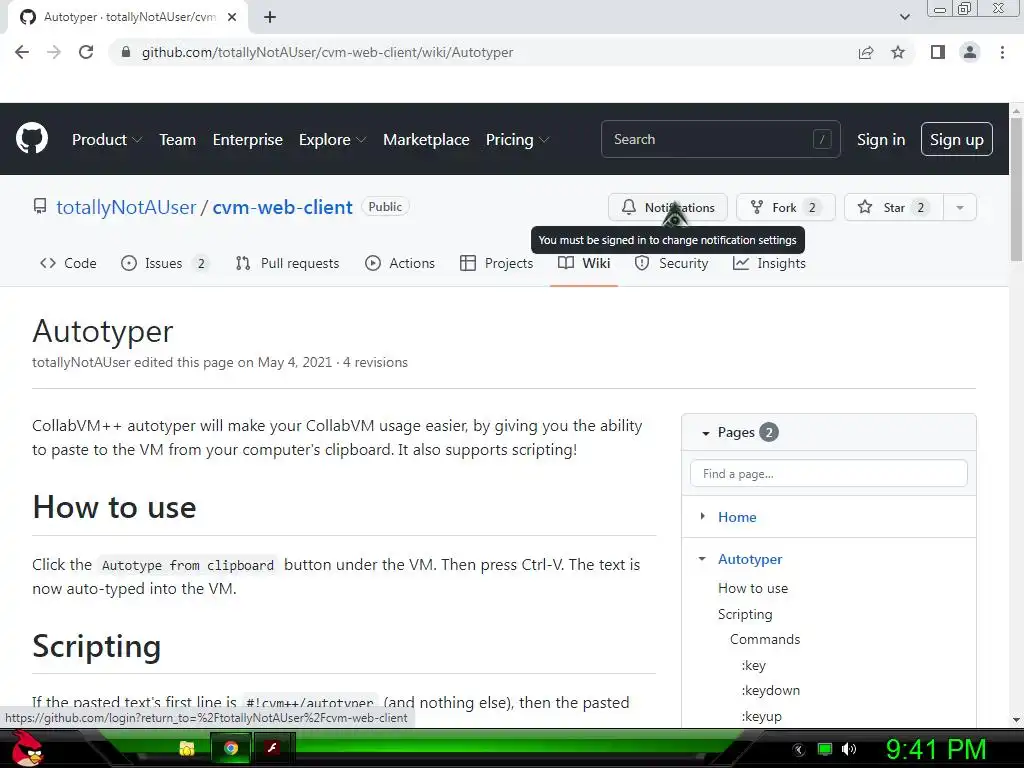Switch to the Security tab
This screenshot has height=768, width=1024.
pos(671,263)
